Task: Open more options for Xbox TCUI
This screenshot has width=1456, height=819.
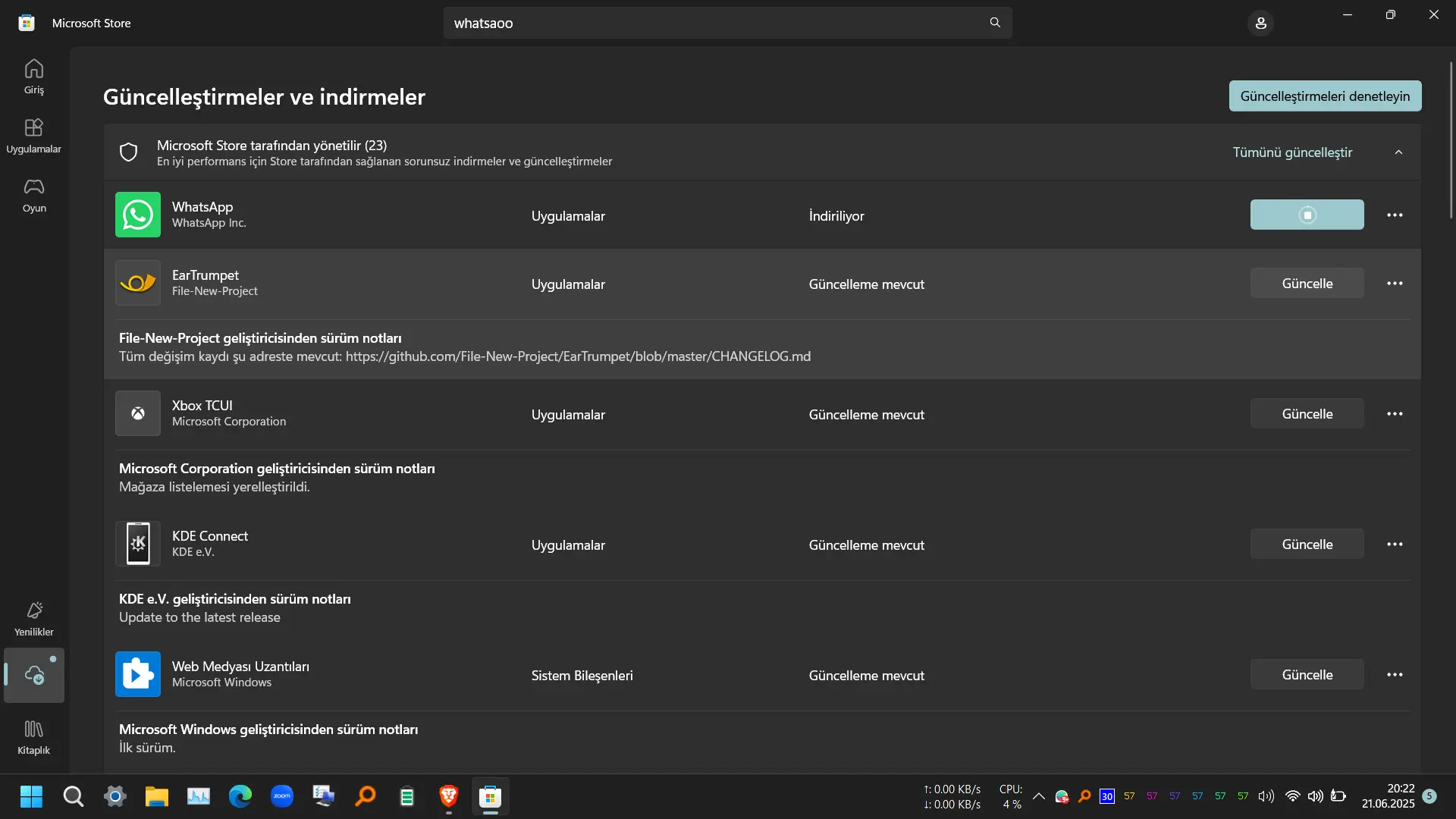Action: [1395, 414]
